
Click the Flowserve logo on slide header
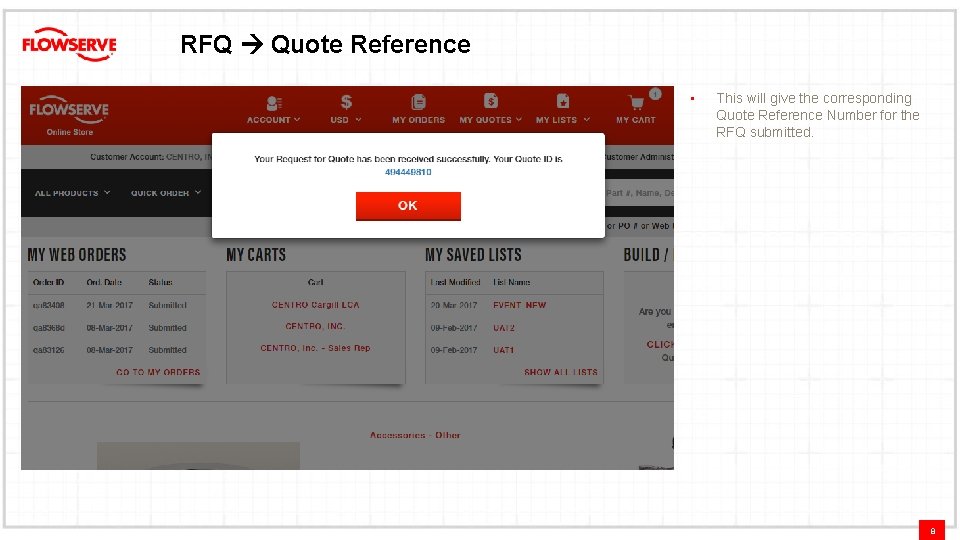pyautogui.click(x=69, y=44)
